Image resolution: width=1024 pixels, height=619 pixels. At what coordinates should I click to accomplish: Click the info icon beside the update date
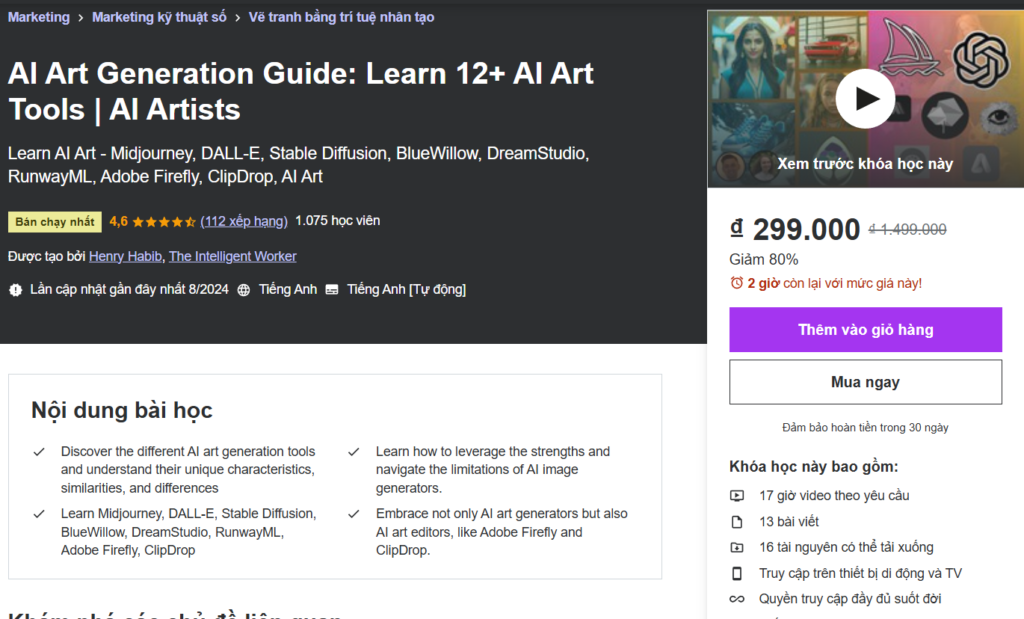tap(14, 289)
